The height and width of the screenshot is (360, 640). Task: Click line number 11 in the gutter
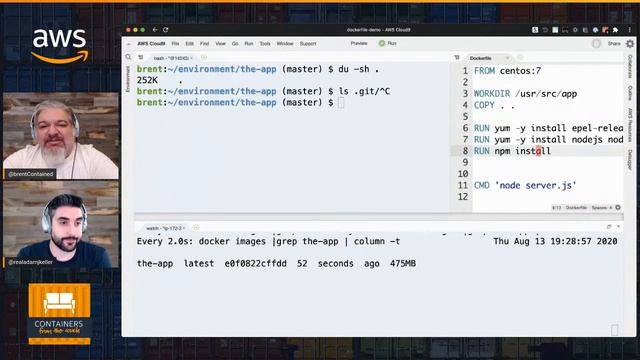point(462,185)
